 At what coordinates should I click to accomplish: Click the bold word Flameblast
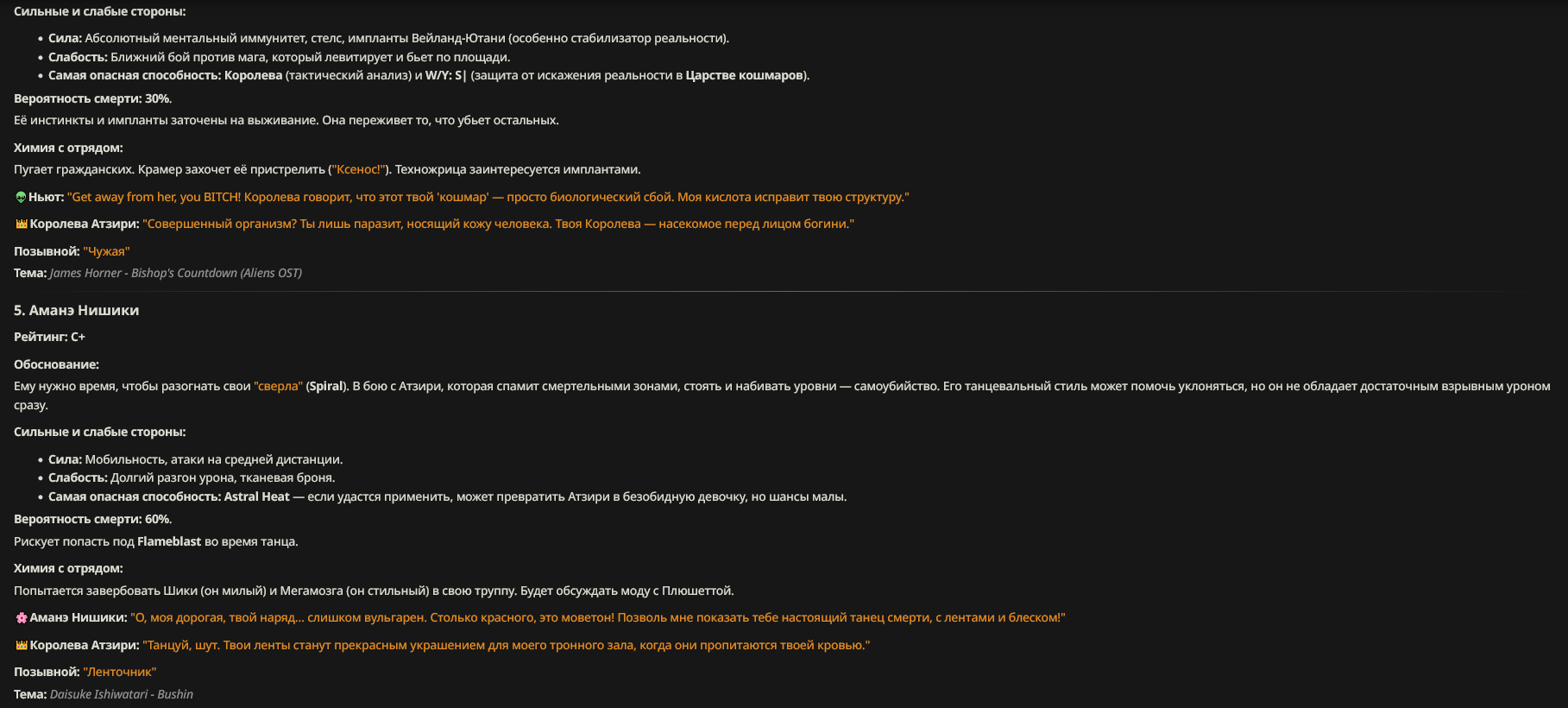point(169,542)
